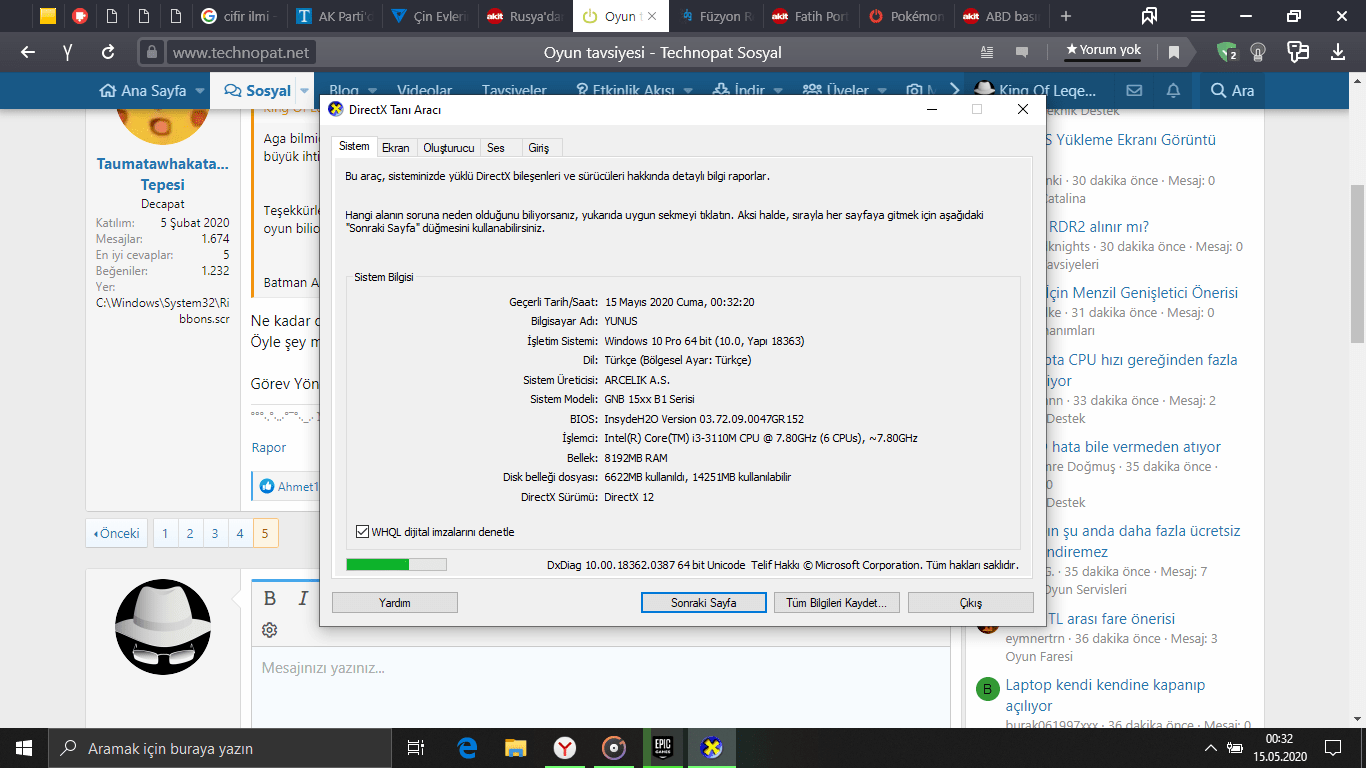
Task: Click the Yardım button
Action: (395, 603)
